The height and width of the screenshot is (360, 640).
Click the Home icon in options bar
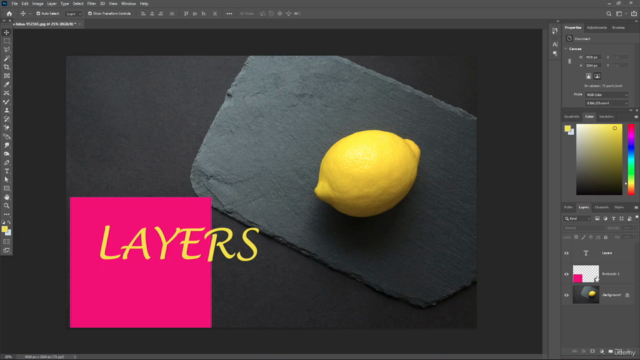pos(9,13)
